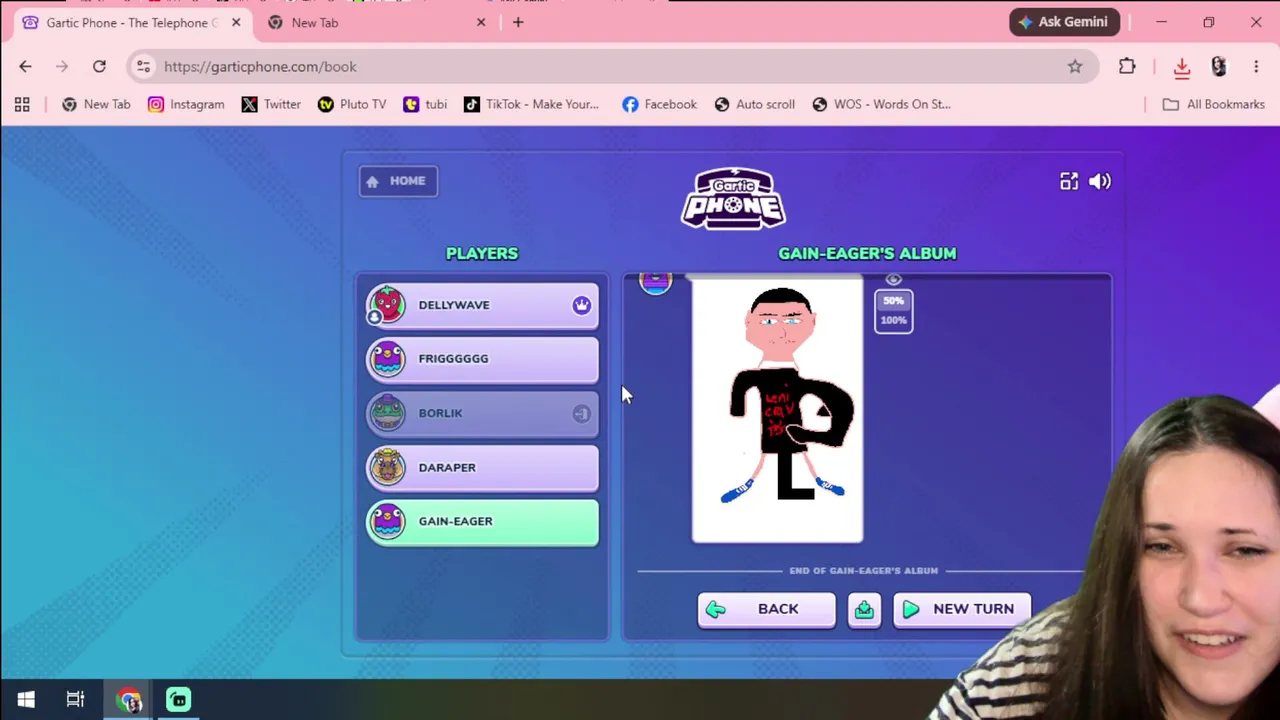This screenshot has width=1280, height=720.
Task: Set drawing size to 100%
Action: pos(893,320)
